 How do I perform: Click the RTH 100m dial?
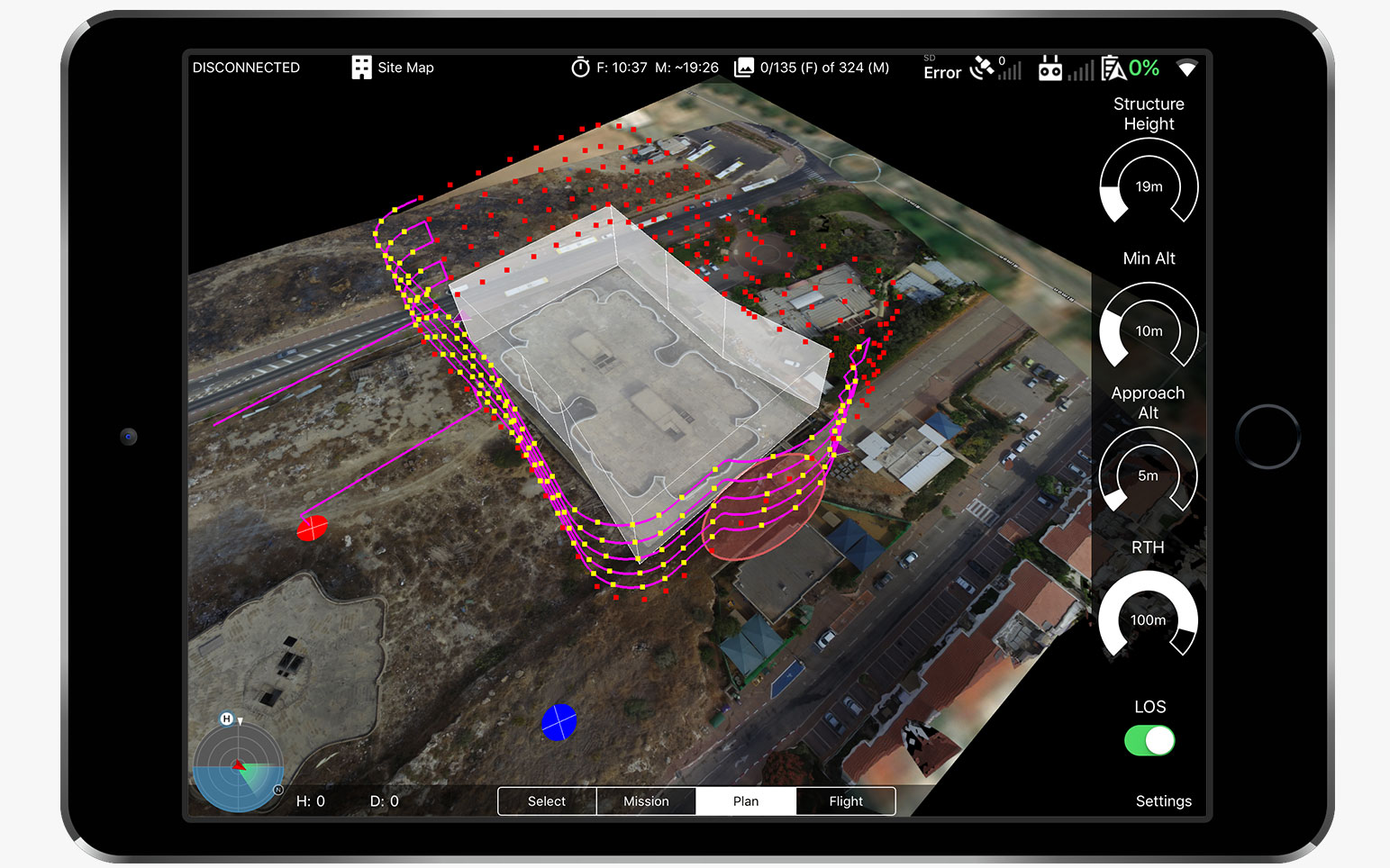point(1149,619)
